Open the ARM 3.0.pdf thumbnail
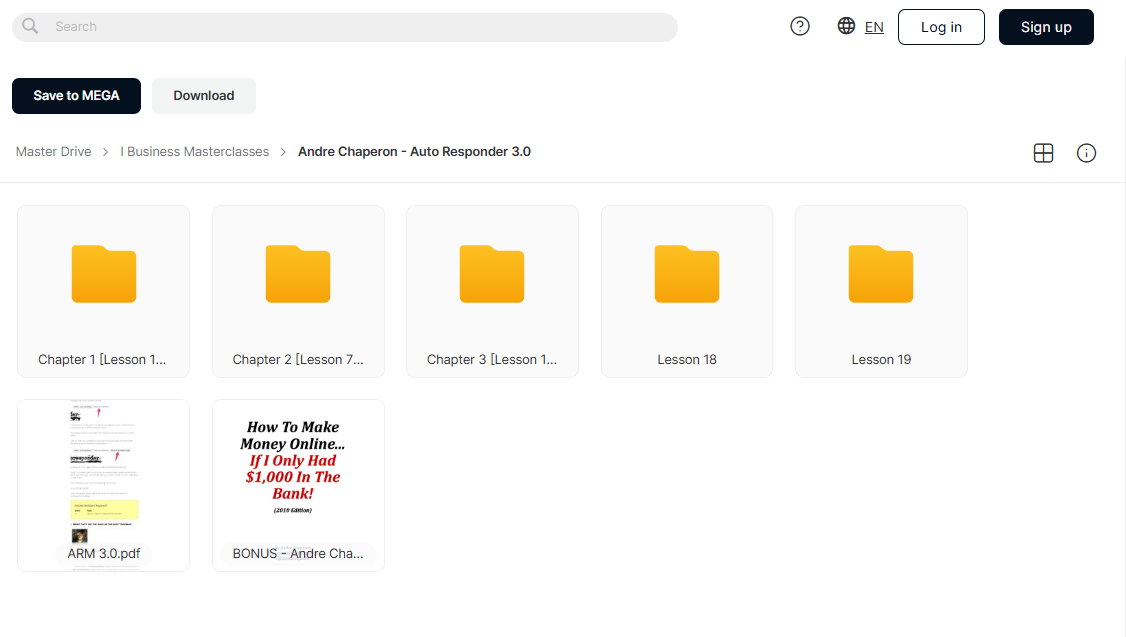Viewport: 1126px width, 637px height. click(104, 485)
